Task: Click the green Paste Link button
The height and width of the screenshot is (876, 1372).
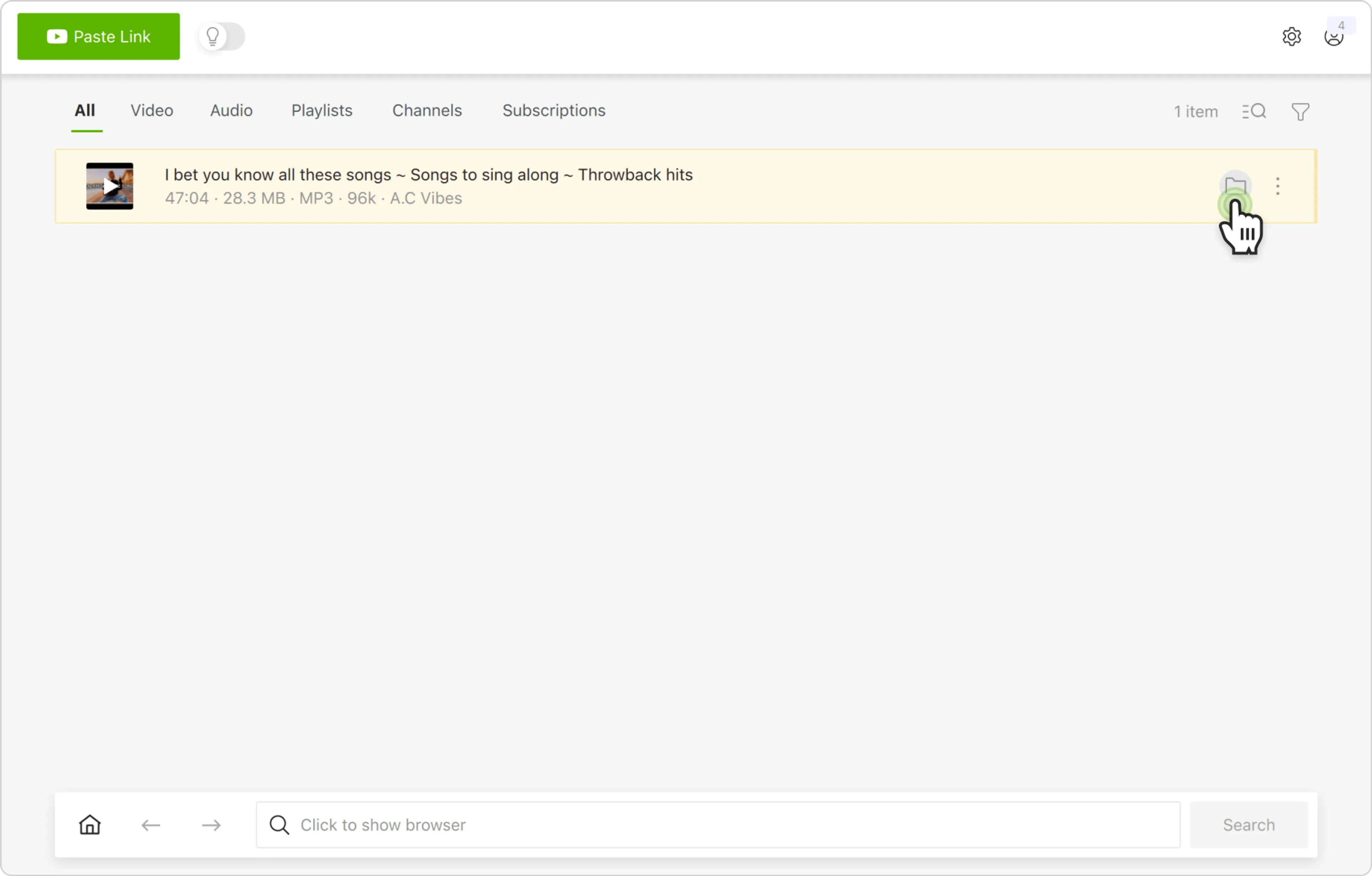Action: pos(99,36)
